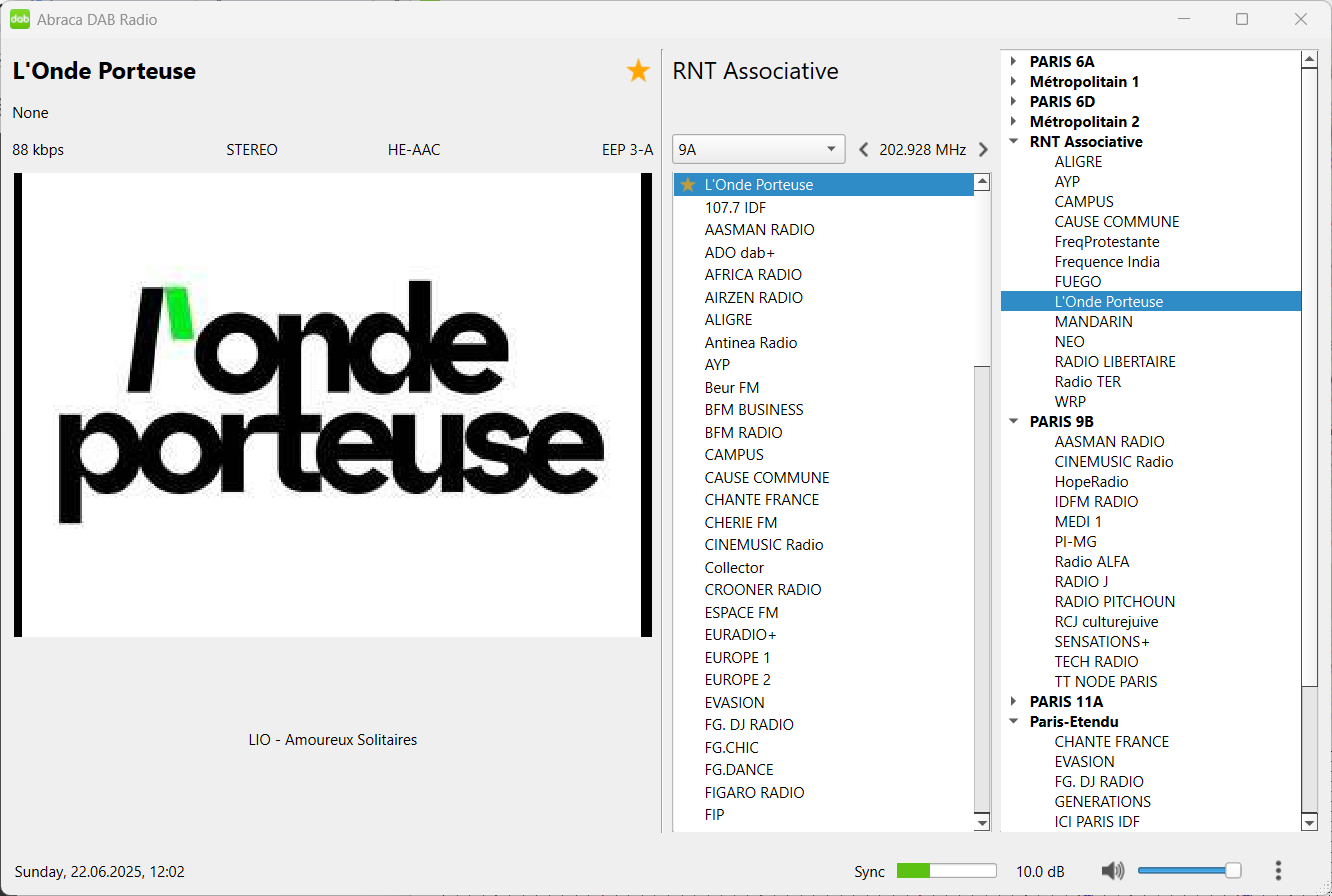
Task: Open the 9A channel dropdown
Action: 759,150
